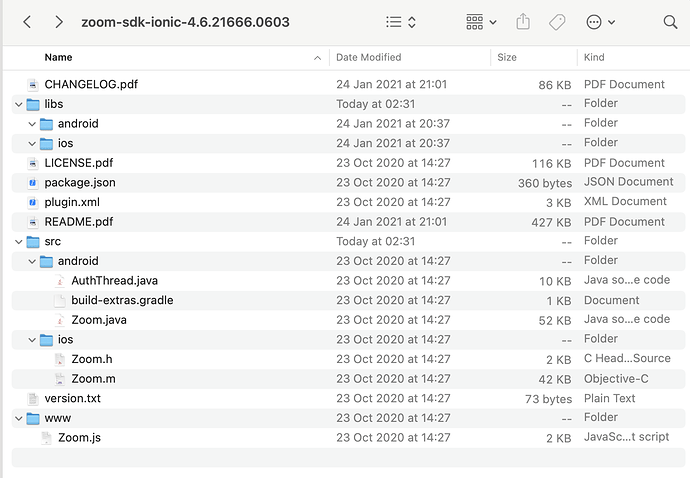The image size is (690, 478).
Task: Collapse the ios folder under libs
Action: coord(32,143)
